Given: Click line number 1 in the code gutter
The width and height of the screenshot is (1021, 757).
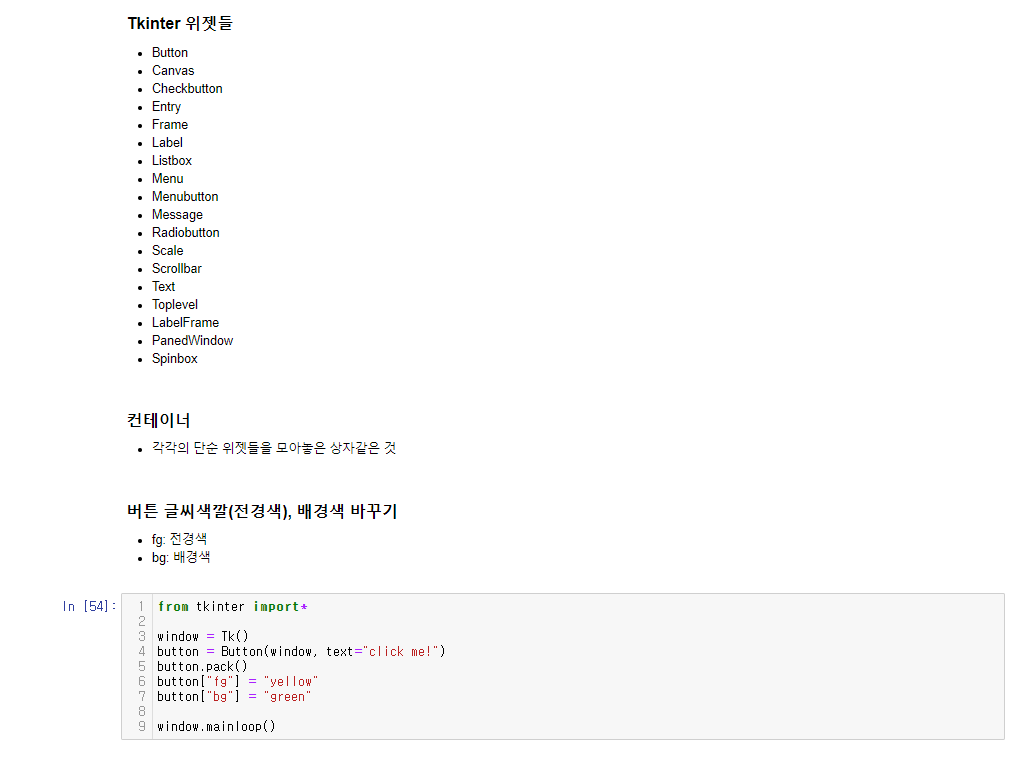Looking at the screenshot, I should 141,607.
